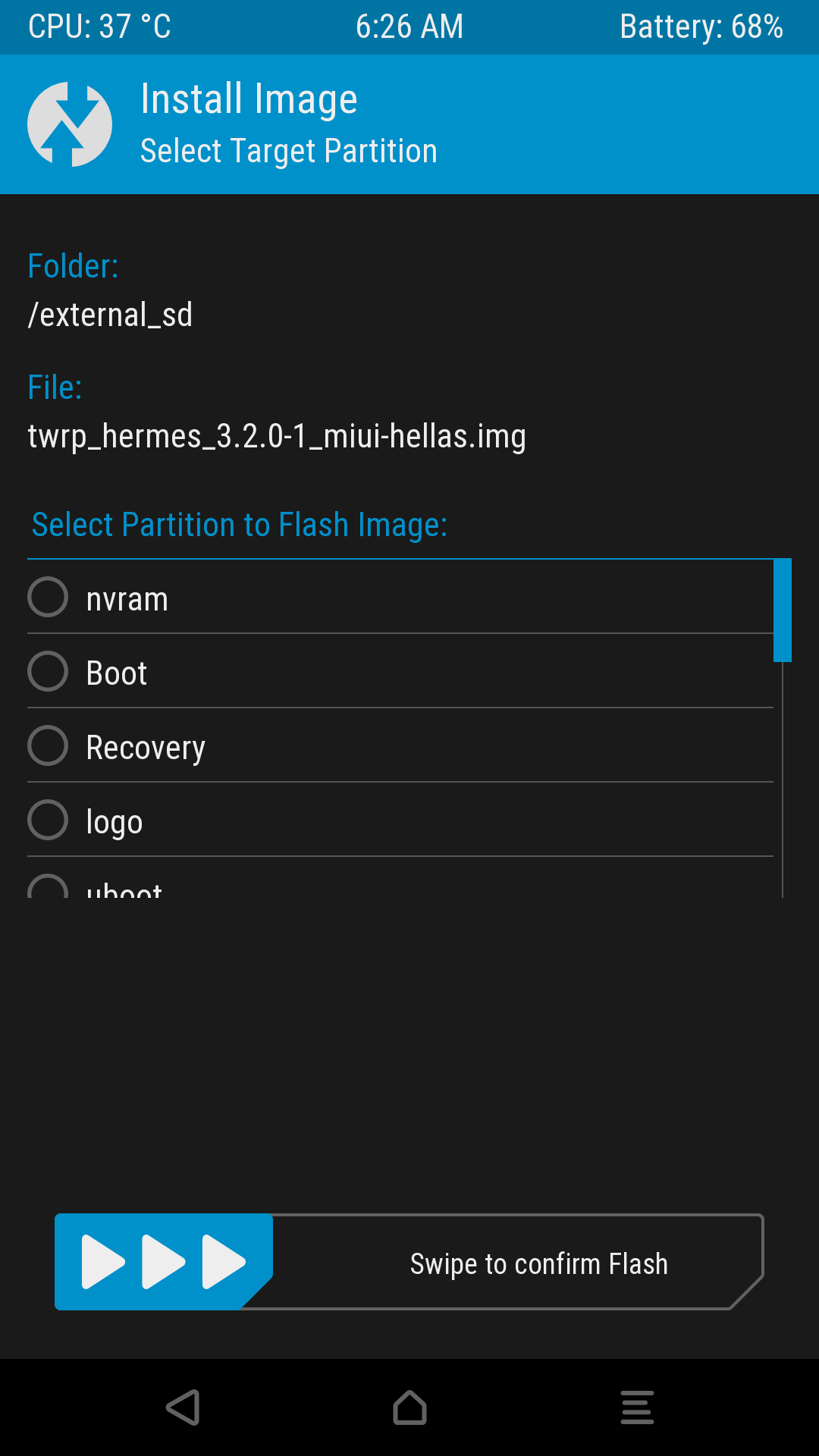Select Boot as target partition

(x=48, y=672)
